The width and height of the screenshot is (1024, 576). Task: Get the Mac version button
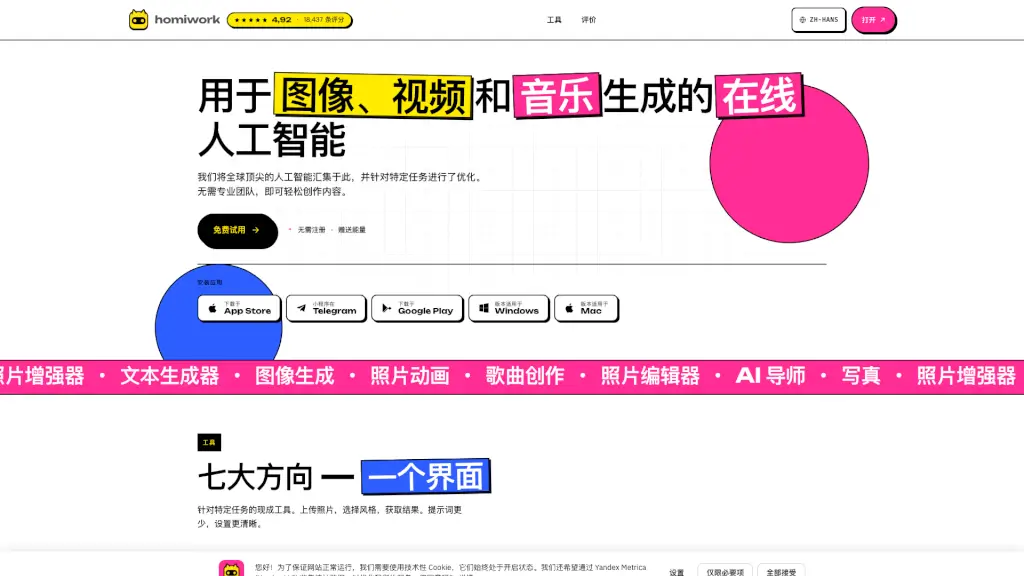point(586,308)
